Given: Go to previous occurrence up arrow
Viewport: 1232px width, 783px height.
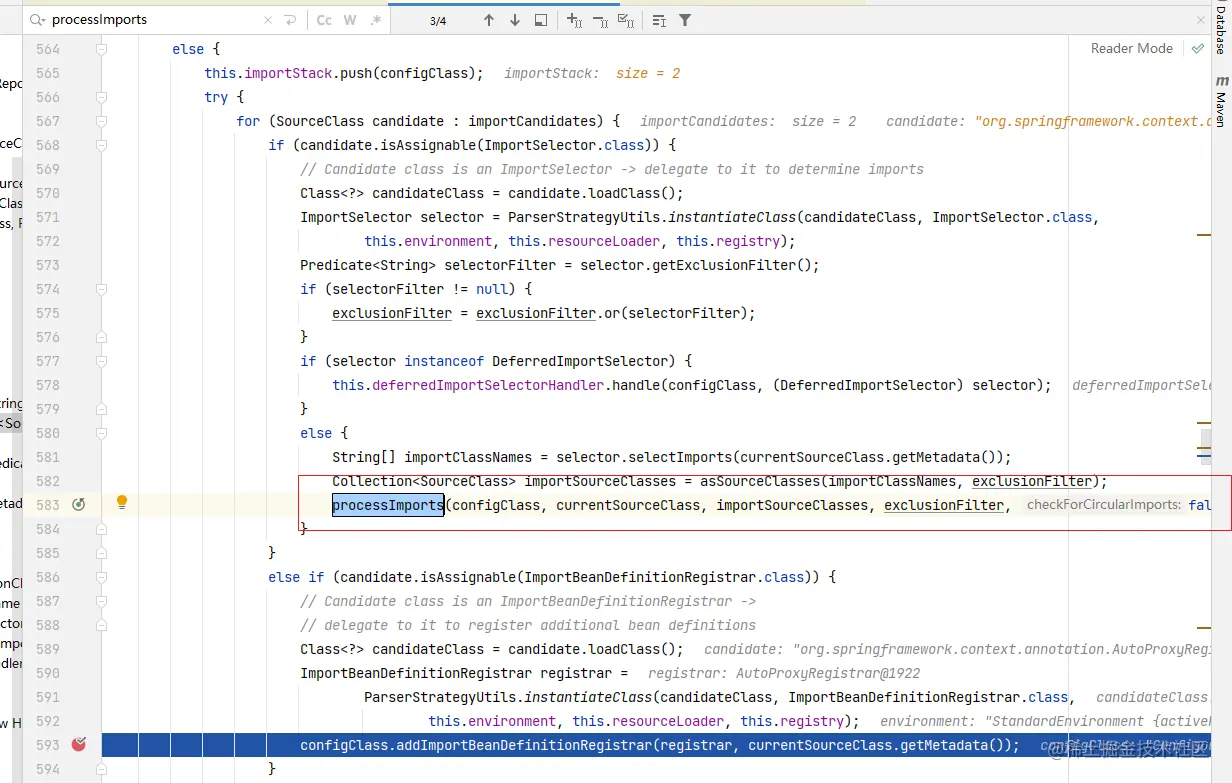Looking at the screenshot, I should [x=489, y=20].
